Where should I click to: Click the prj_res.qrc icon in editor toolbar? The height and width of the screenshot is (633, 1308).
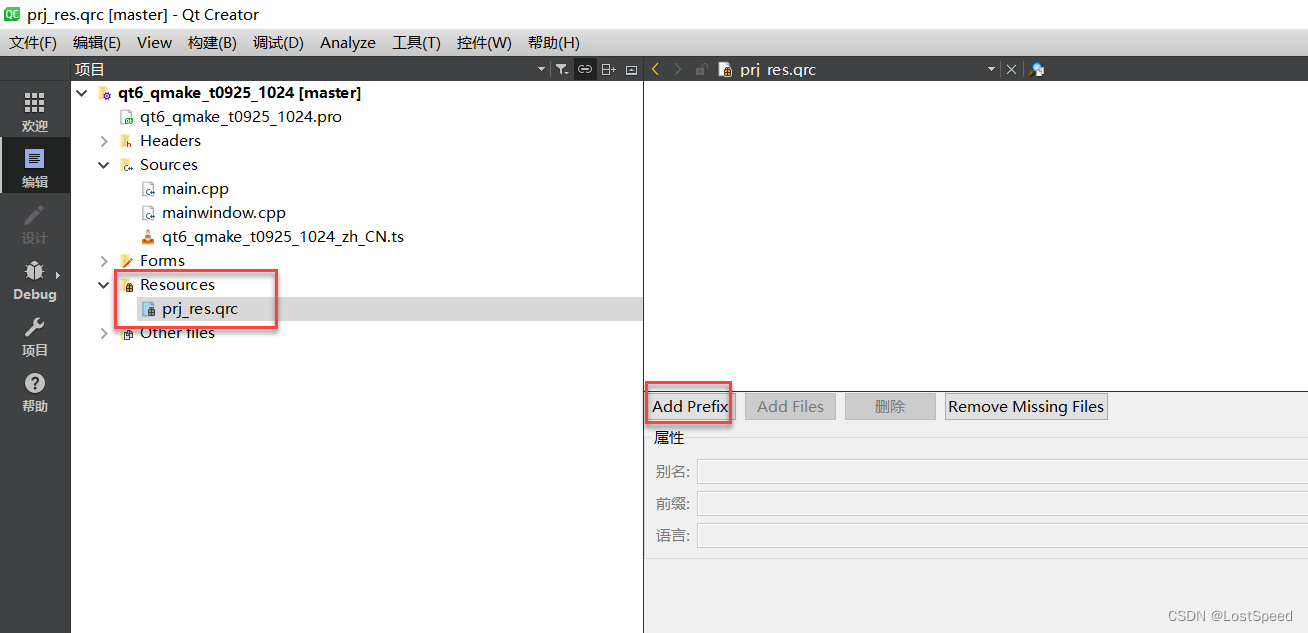[725, 69]
